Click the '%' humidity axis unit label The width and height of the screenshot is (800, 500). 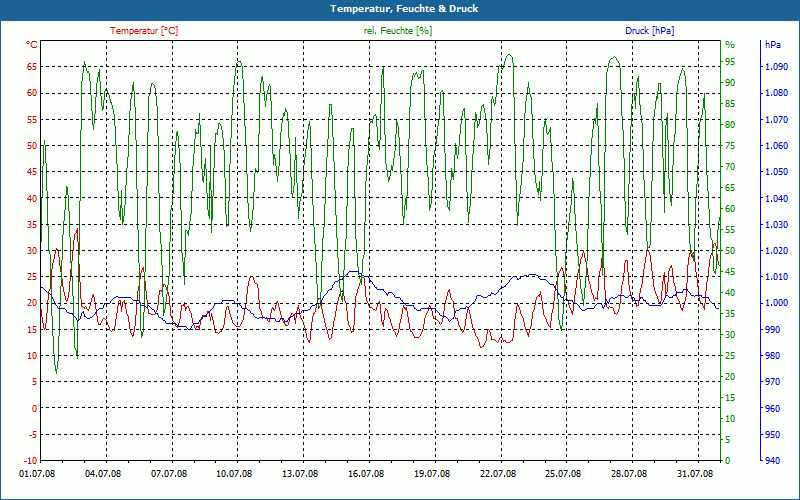(730, 45)
